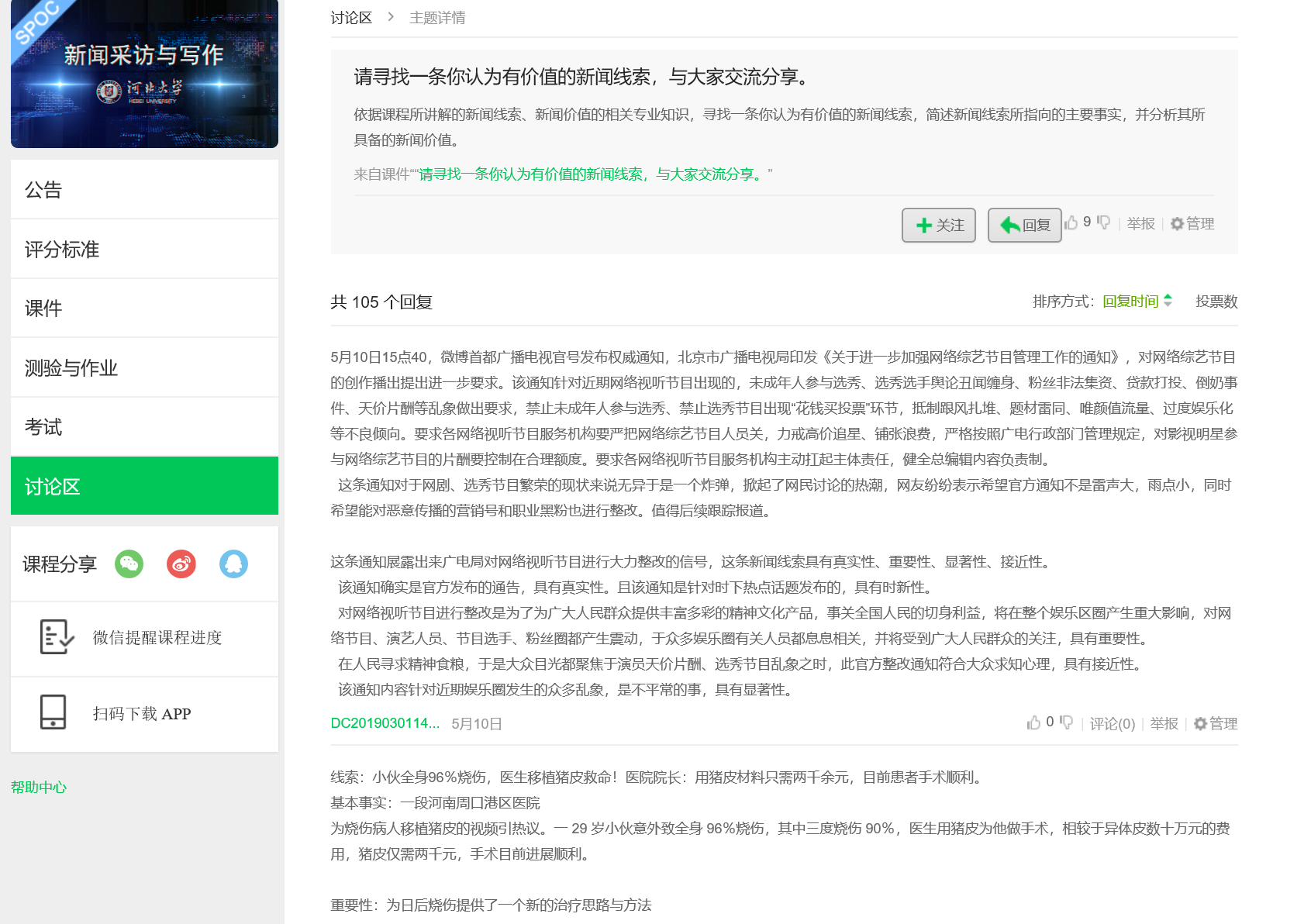Click thumbs-up on the main topic
Viewport: 1311px width, 924px height.
(1071, 223)
